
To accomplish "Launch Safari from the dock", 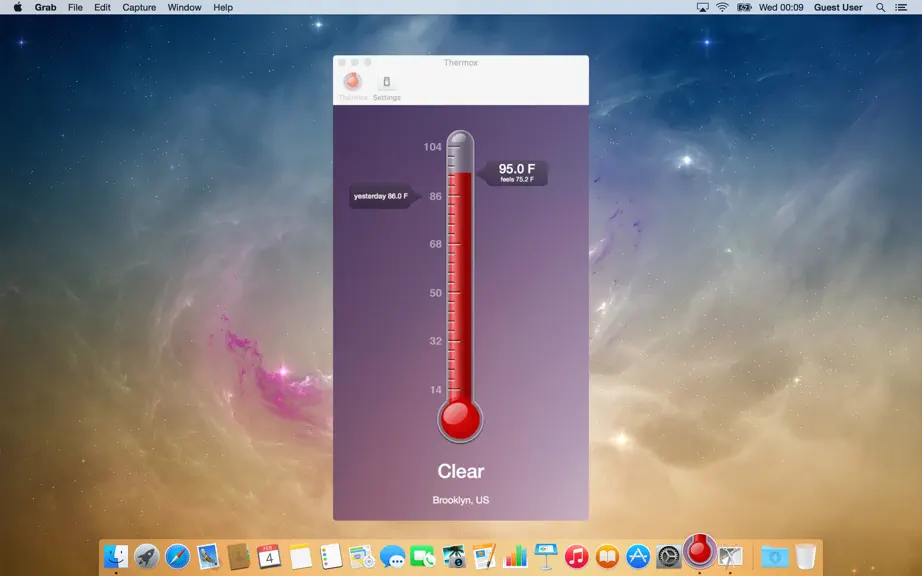I will pyautogui.click(x=177, y=556).
